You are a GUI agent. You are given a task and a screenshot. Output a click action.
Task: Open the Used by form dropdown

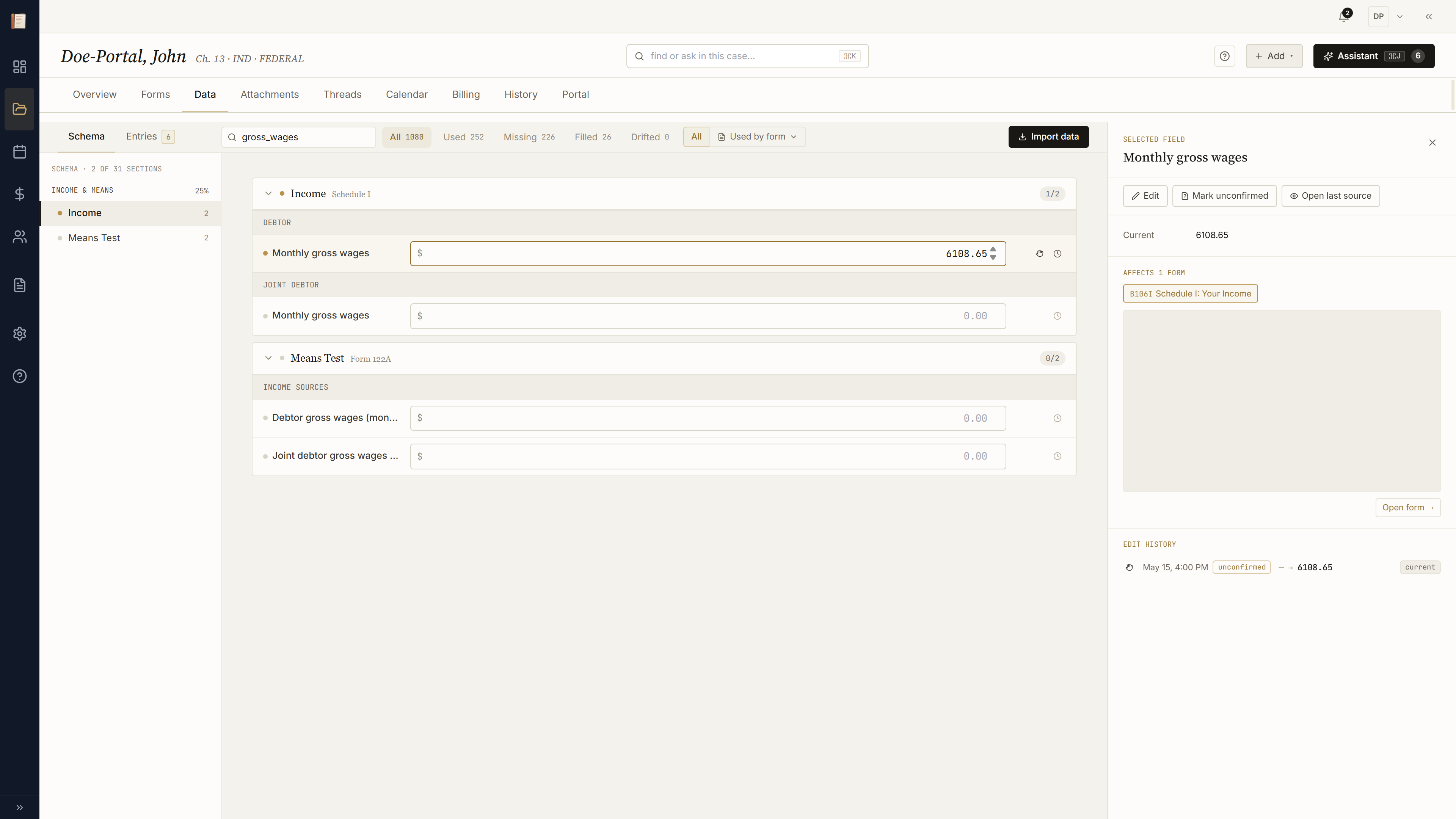(758, 137)
